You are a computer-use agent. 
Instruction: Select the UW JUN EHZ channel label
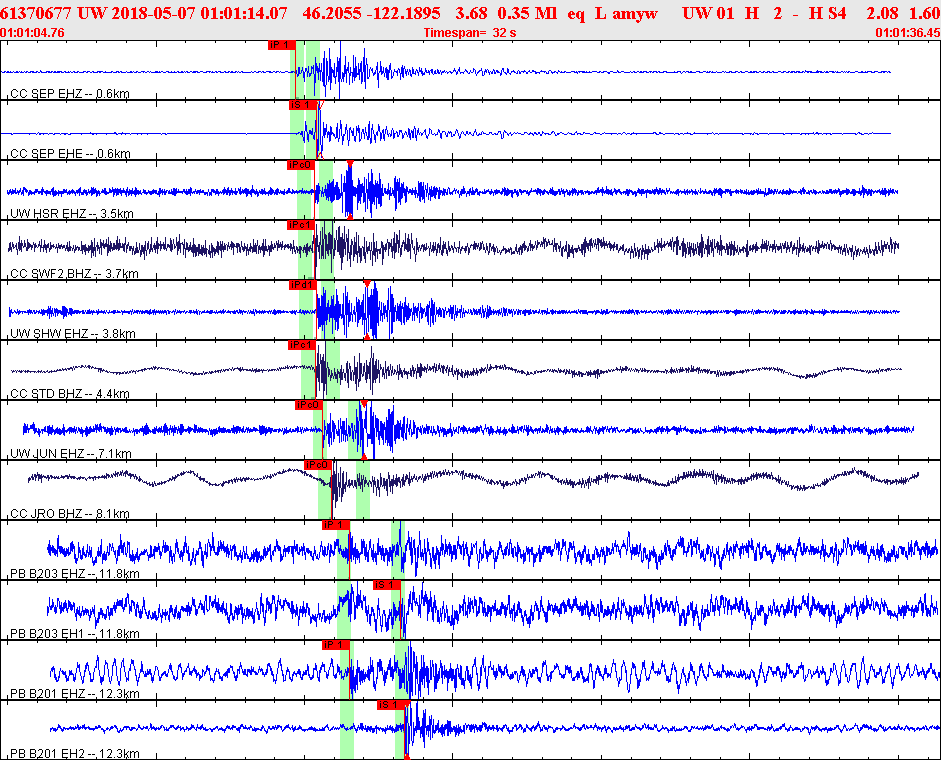(71, 454)
